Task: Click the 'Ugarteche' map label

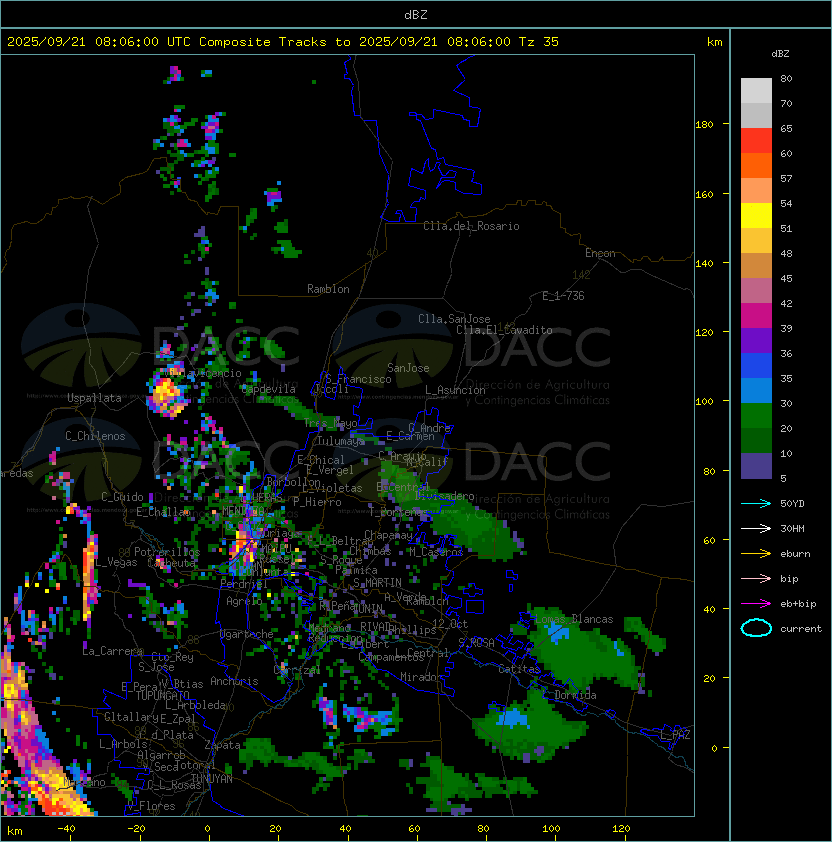Action: (247, 634)
